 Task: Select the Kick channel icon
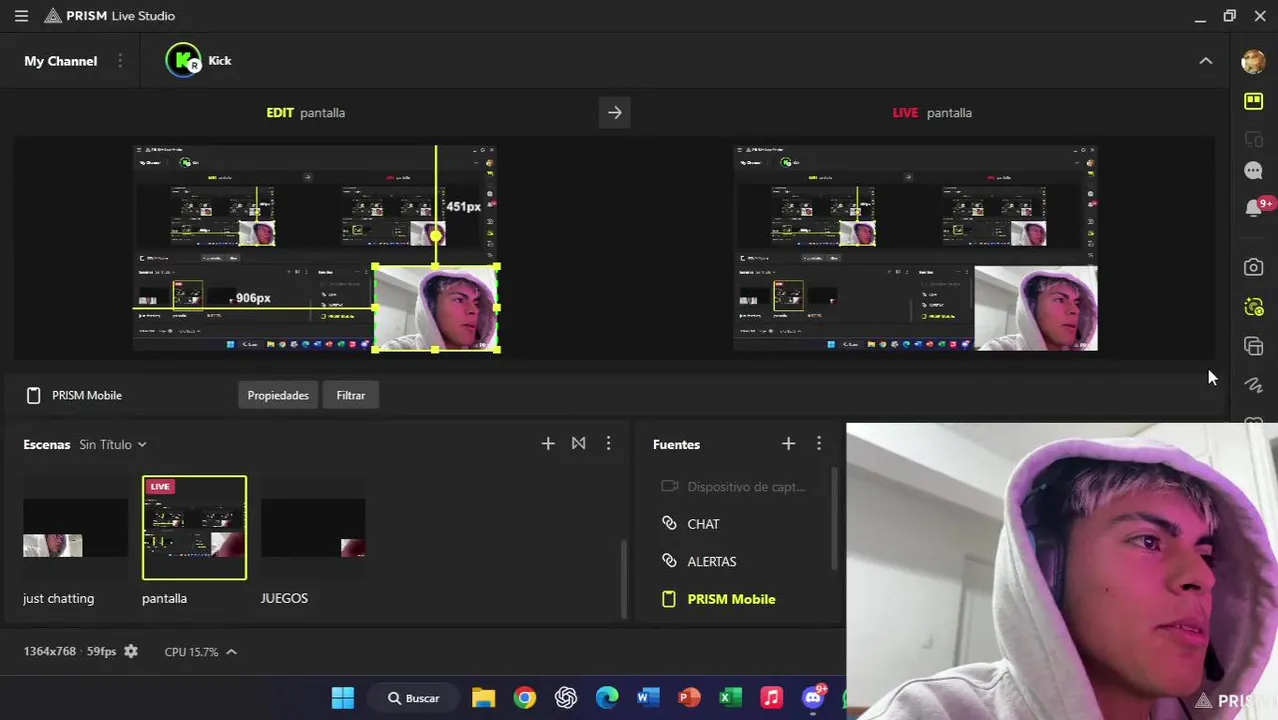[183, 61]
